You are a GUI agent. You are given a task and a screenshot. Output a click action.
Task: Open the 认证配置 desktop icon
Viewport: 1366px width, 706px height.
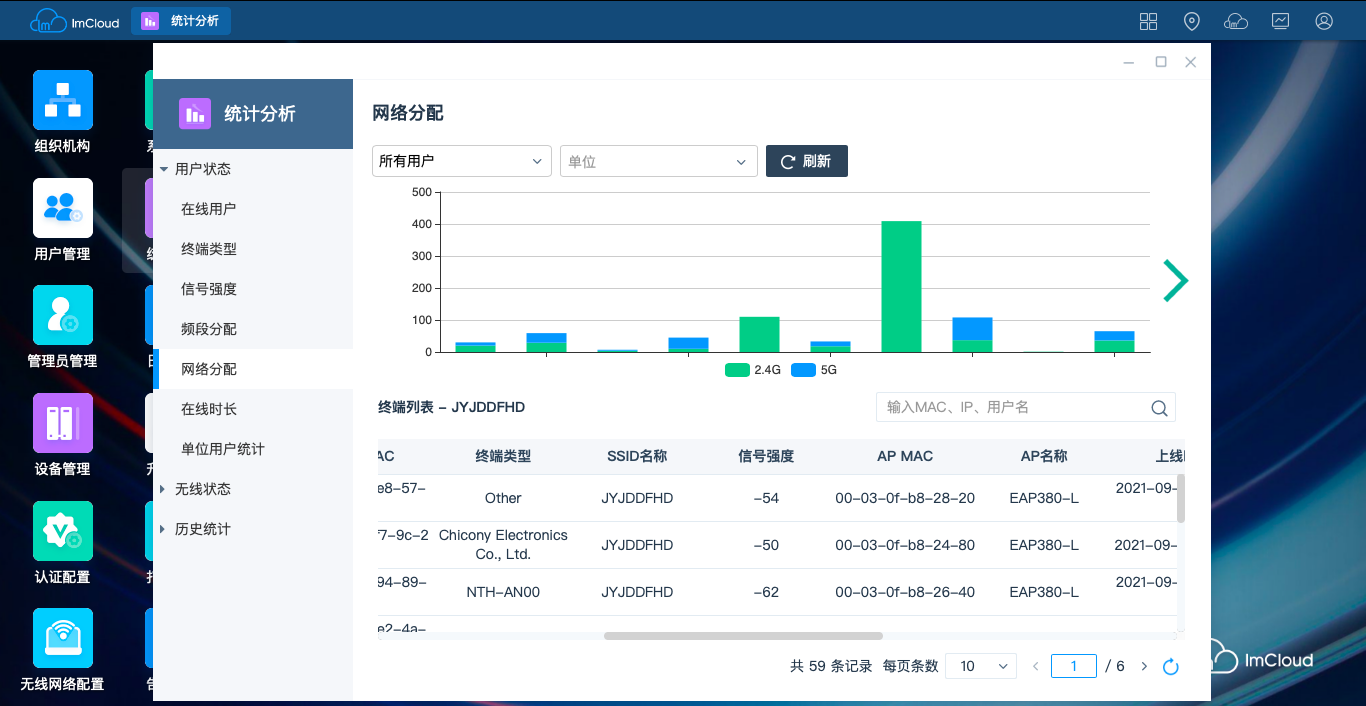[x=63, y=531]
